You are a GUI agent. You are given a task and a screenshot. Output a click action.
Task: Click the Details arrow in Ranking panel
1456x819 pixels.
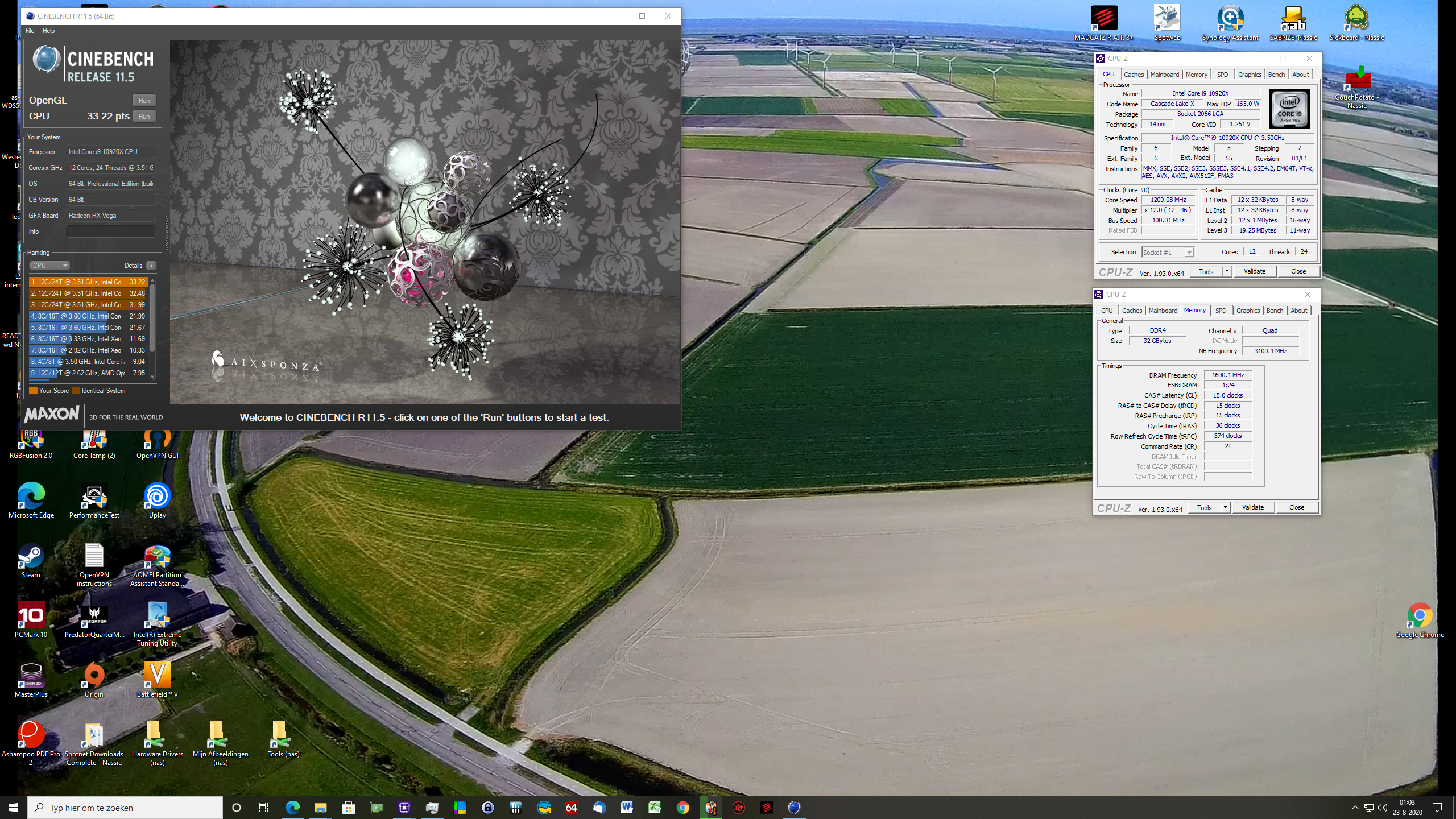(x=151, y=266)
